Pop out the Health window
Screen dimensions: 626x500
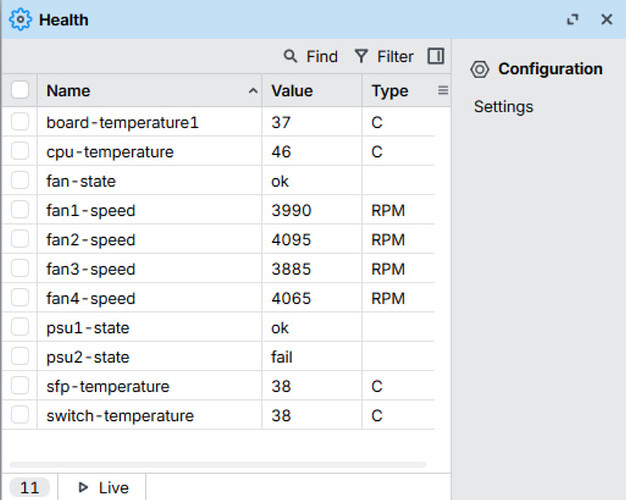click(573, 19)
